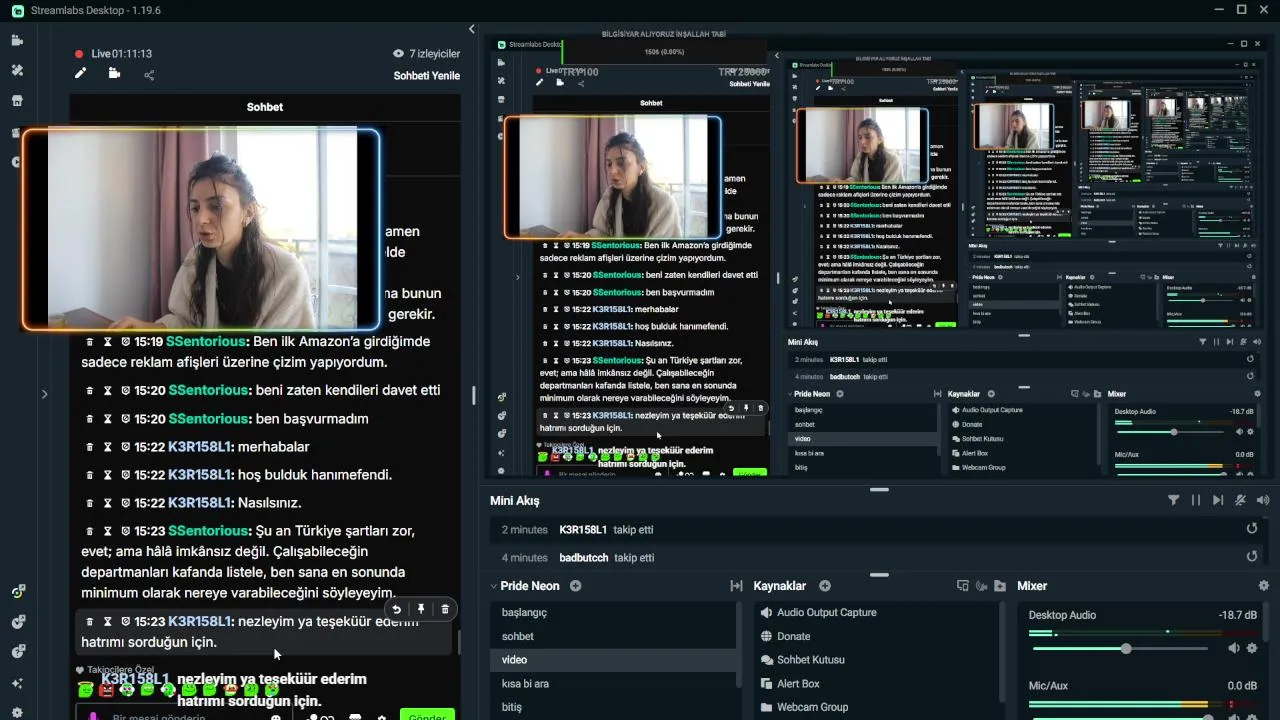Skip current alert in Mini Akış

1218,500
